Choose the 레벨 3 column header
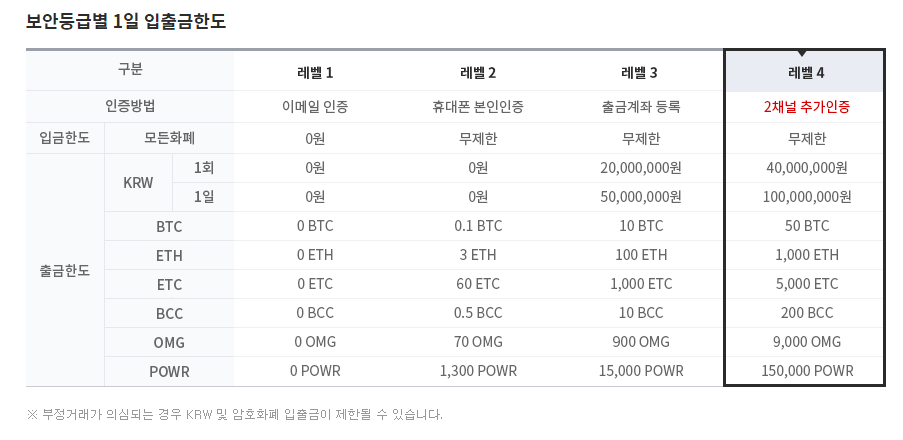 pyautogui.click(x=640, y=72)
